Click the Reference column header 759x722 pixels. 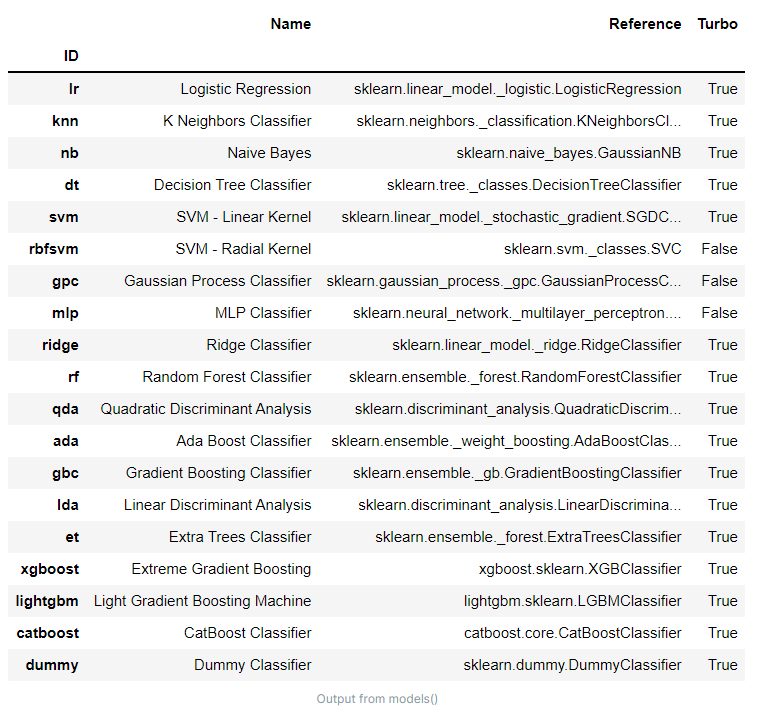pos(645,24)
